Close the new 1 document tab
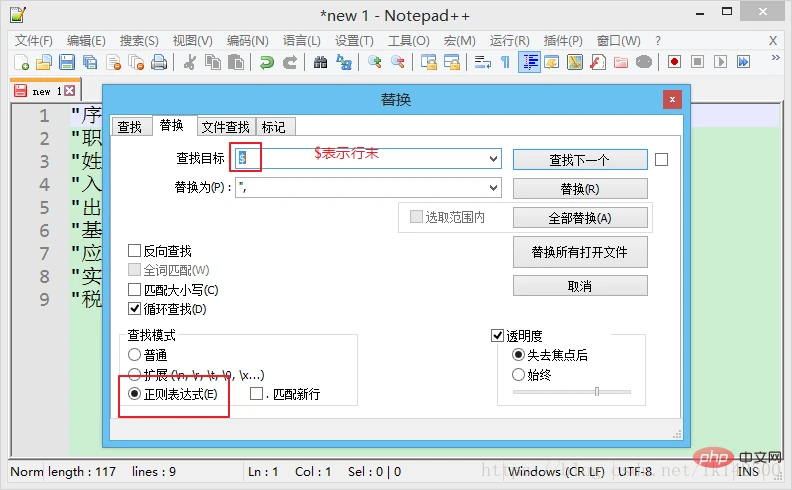This screenshot has width=792, height=490. (70, 90)
